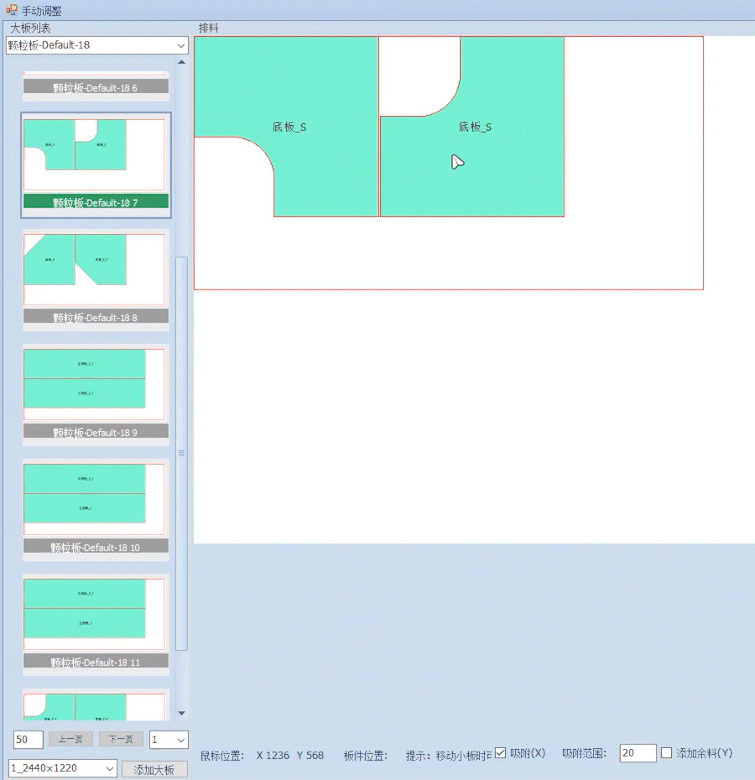Open thumbnail 颗粒板-Default-18 8
Image resolution: width=755 pixels, height=780 pixels.
click(x=95, y=268)
